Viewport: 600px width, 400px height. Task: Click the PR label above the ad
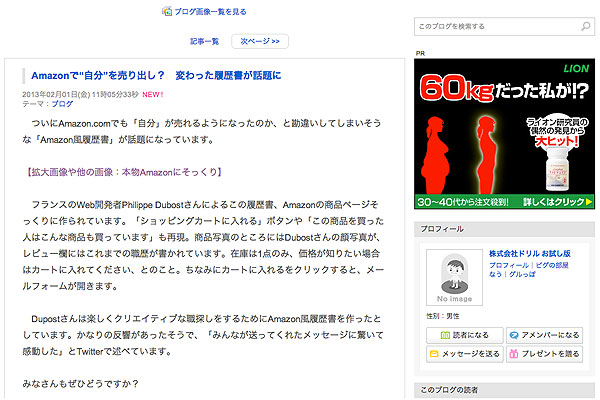[420, 53]
